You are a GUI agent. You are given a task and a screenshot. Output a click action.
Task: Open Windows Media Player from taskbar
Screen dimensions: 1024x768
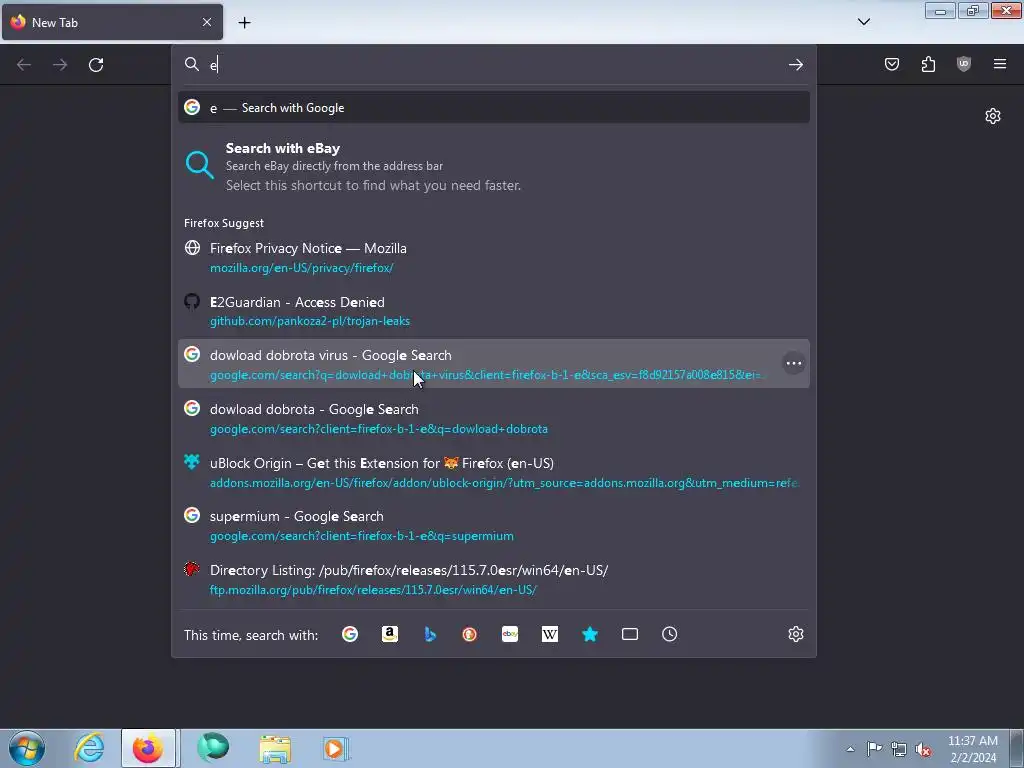click(336, 749)
